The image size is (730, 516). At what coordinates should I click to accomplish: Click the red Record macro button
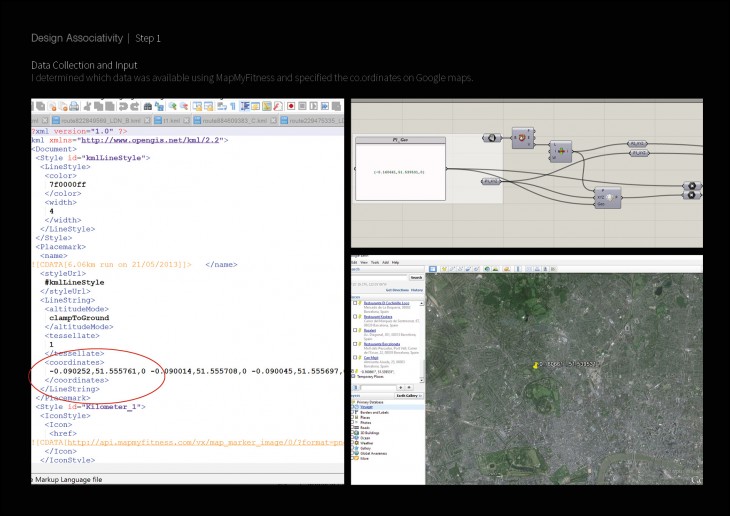coord(290,105)
